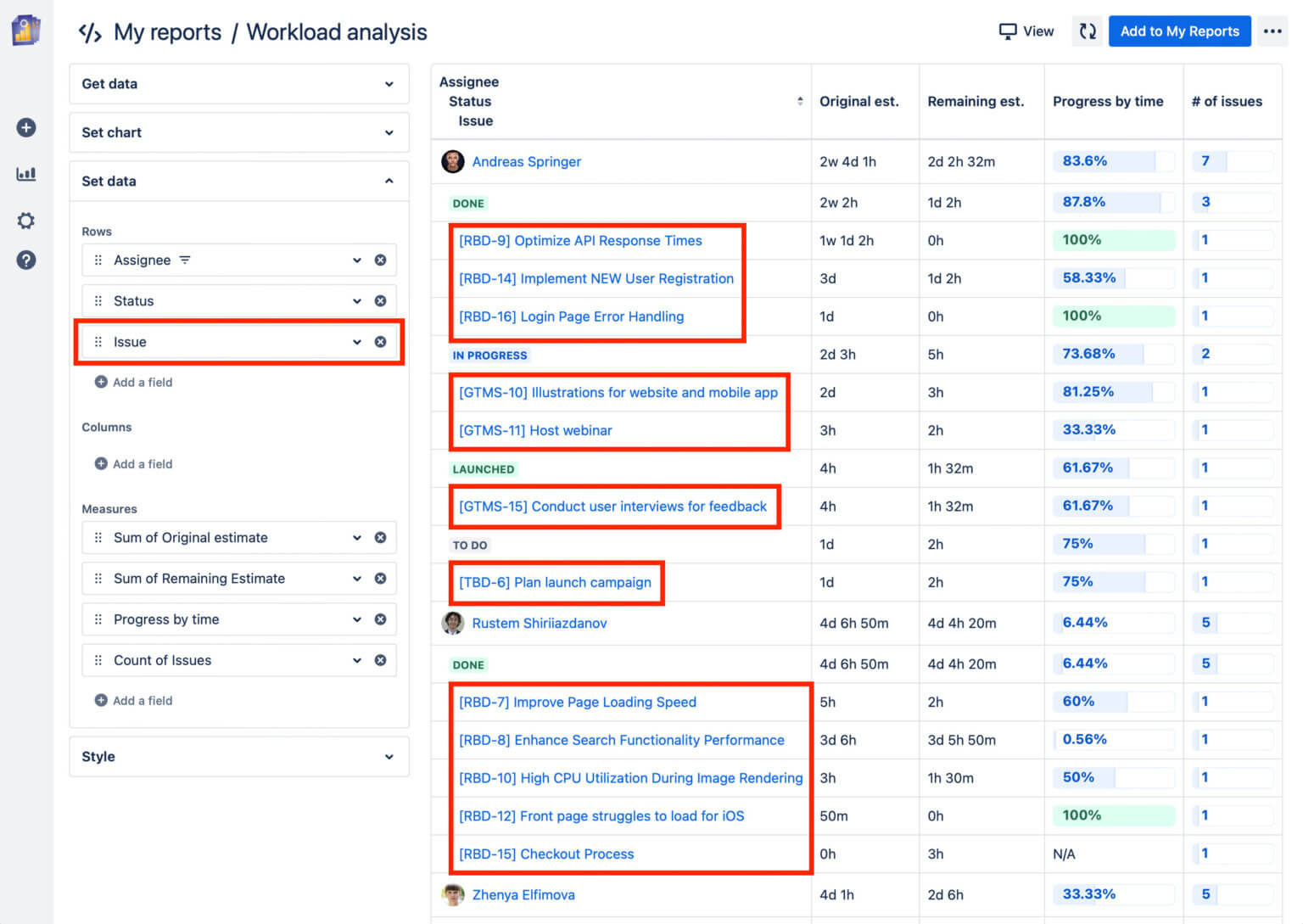Click the code icon beside the My reports breadcrumb
The width and height of the screenshot is (1303, 924).
click(x=91, y=31)
